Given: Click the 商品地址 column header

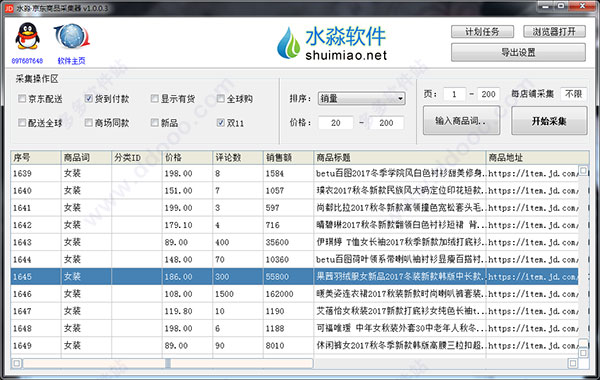Looking at the screenshot, I should [537, 158].
